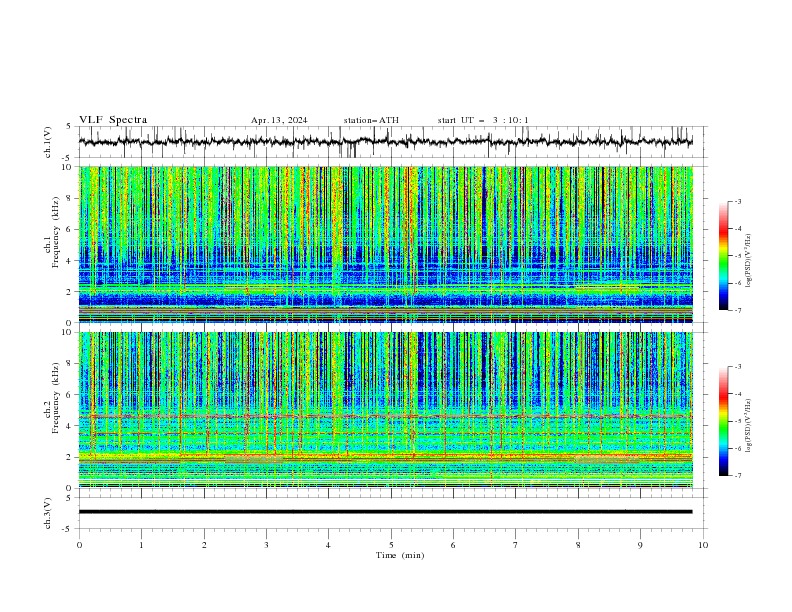Click the "8" kHz tick on ch.1 frequency axis
Viewport: 792px width, 612px height.
tap(69, 198)
